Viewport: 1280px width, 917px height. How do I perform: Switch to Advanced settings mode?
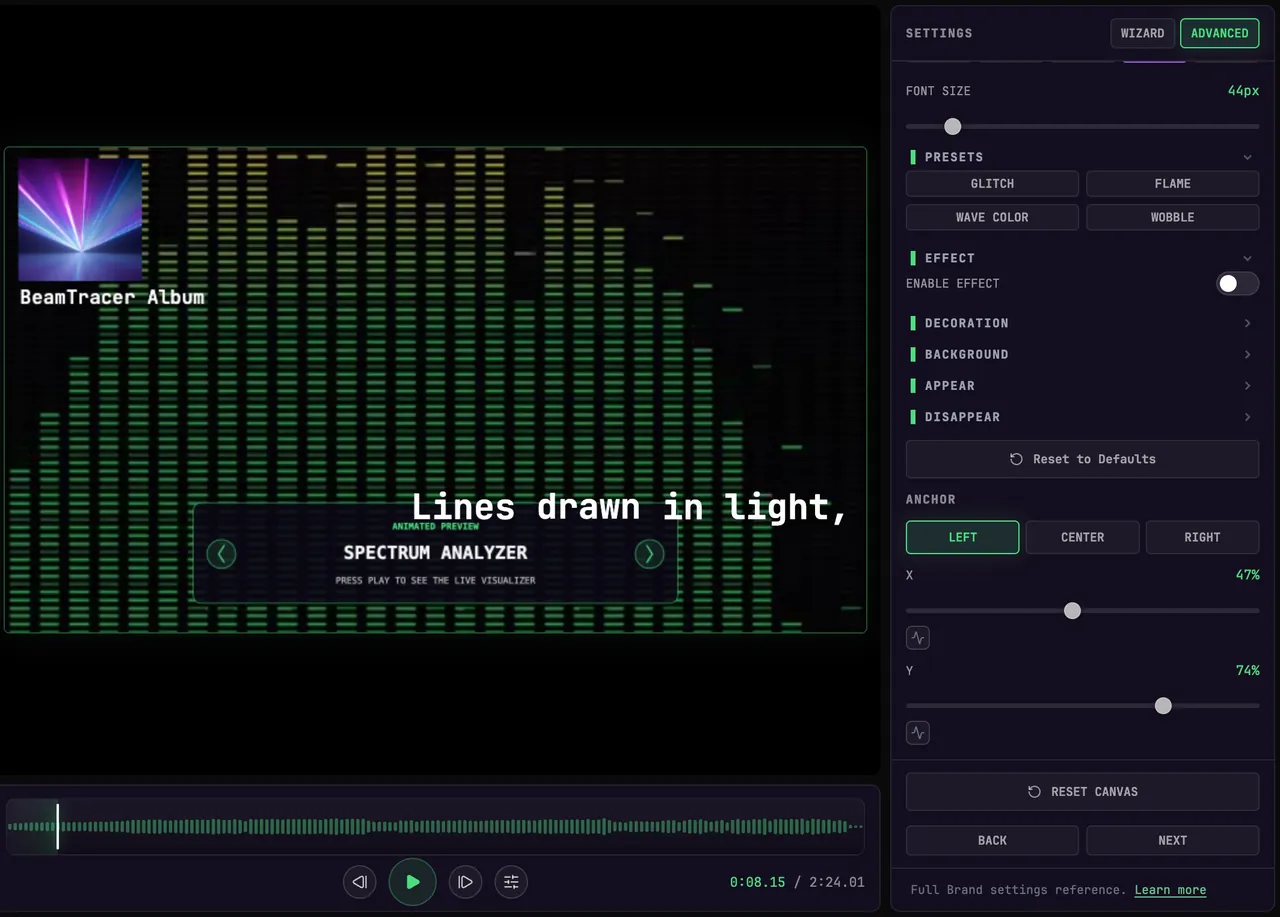[x=1219, y=33]
